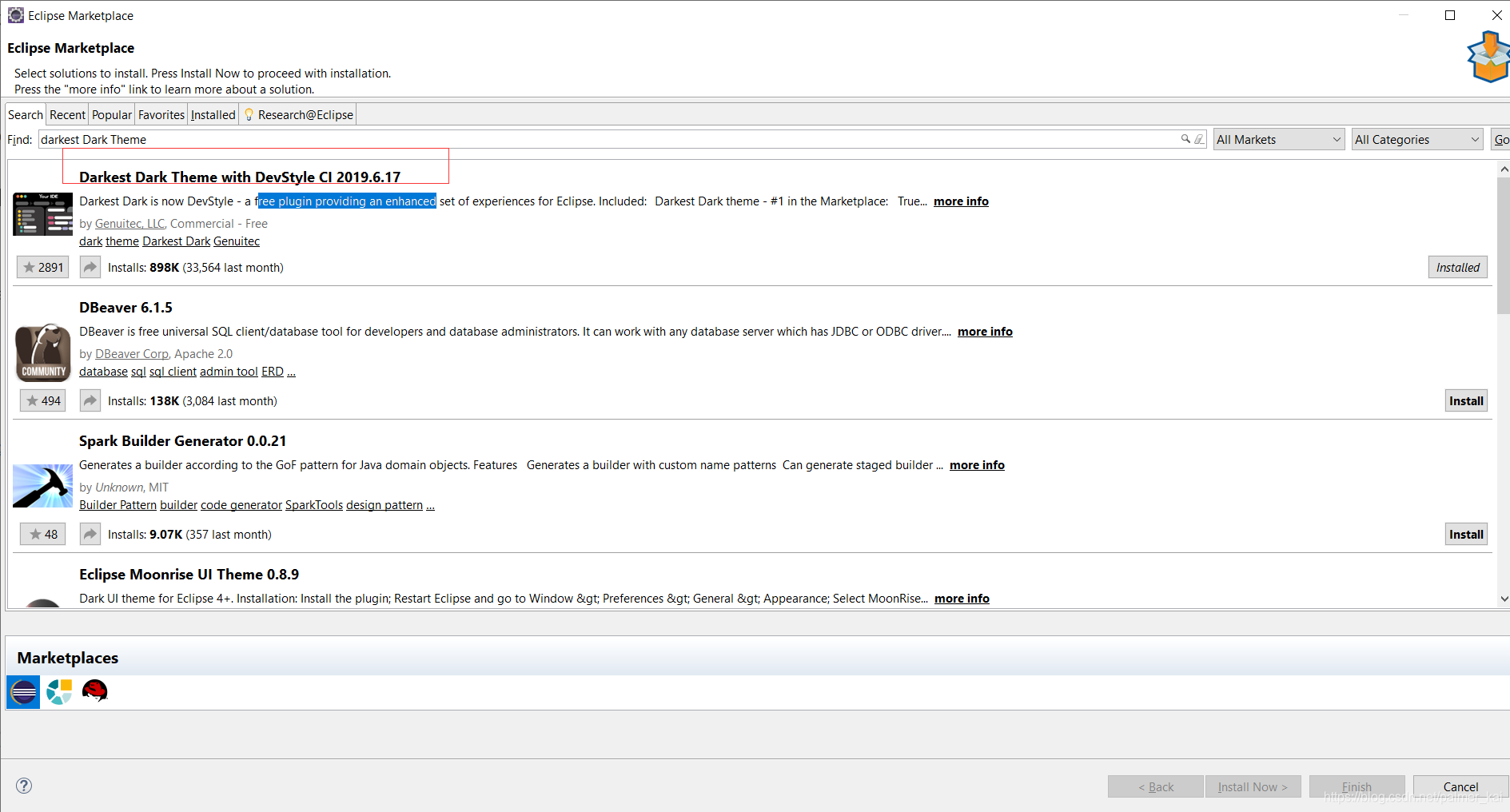
Task: Install DBeaver 6.1.5
Action: [x=1466, y=401]
